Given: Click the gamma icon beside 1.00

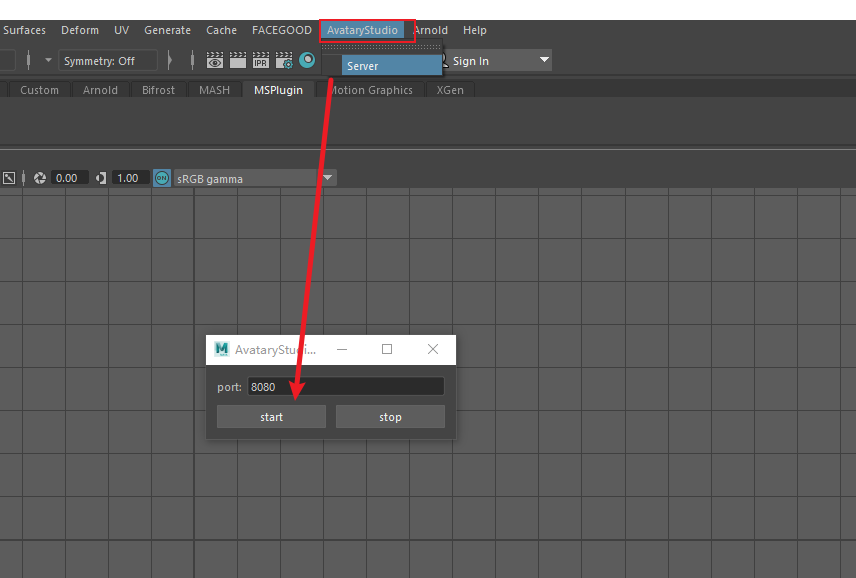Looking at the screenshot, I should (x=101, y=178).
